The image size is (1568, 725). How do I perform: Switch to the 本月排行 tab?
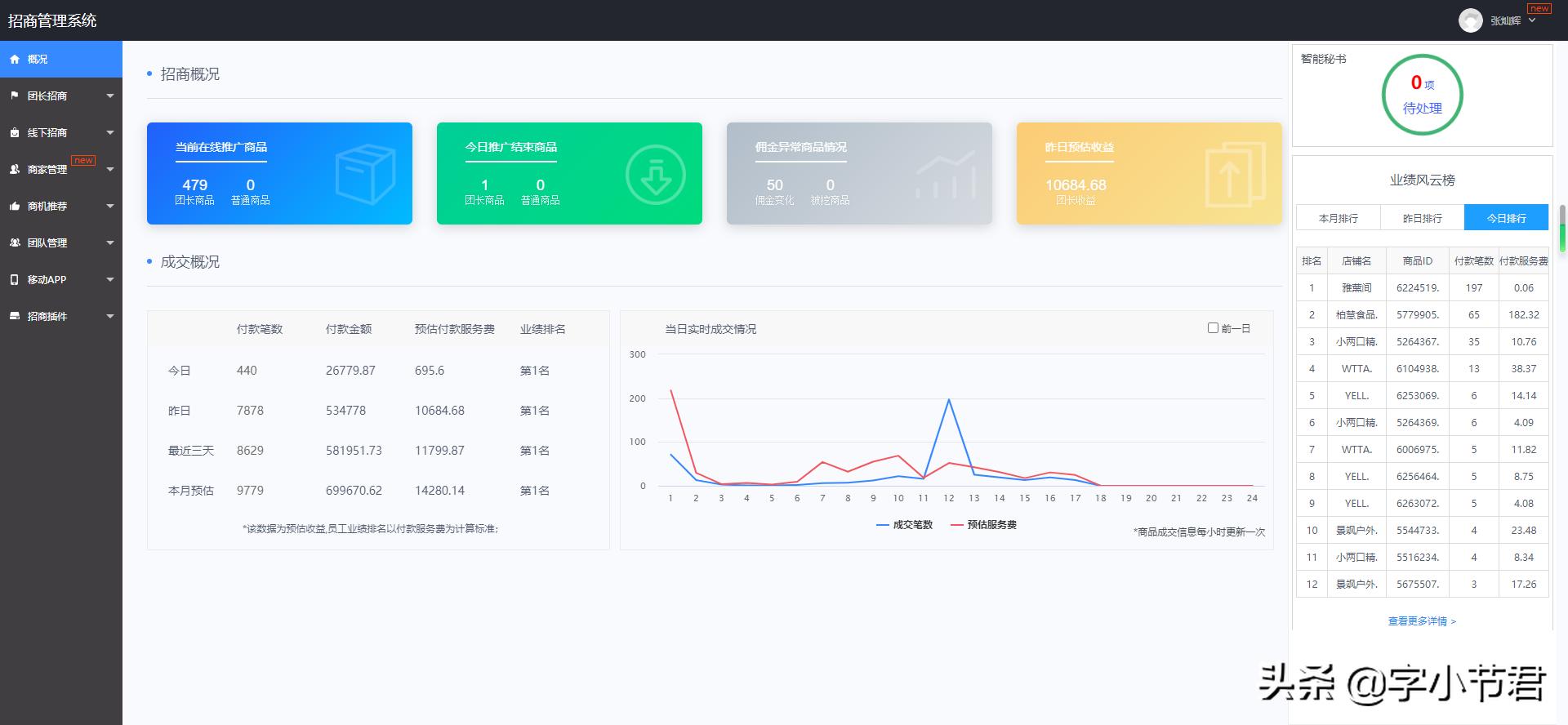1339,218
